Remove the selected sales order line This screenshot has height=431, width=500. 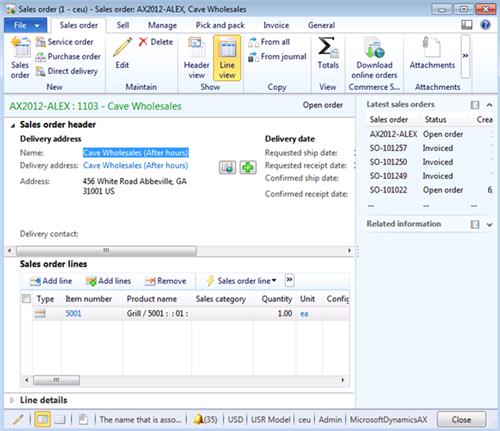(x=166, y=281)
